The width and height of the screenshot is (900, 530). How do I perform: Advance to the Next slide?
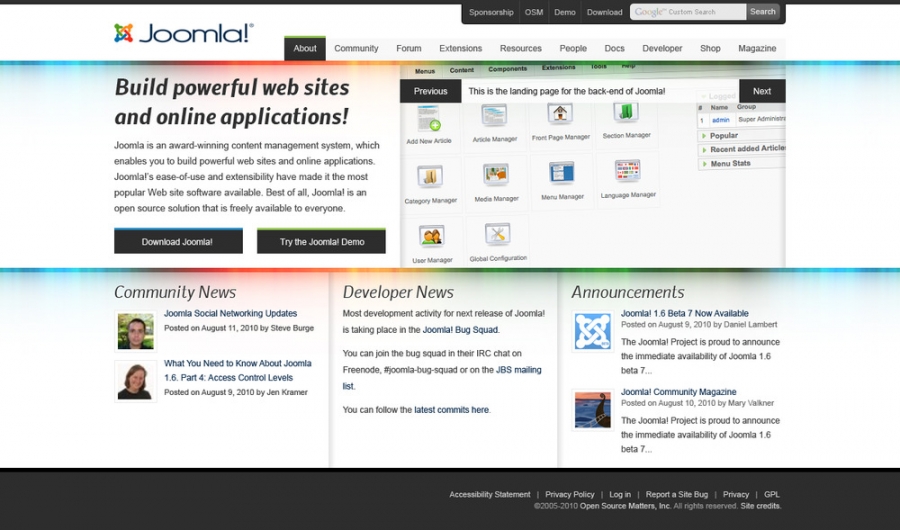point(762,91)
